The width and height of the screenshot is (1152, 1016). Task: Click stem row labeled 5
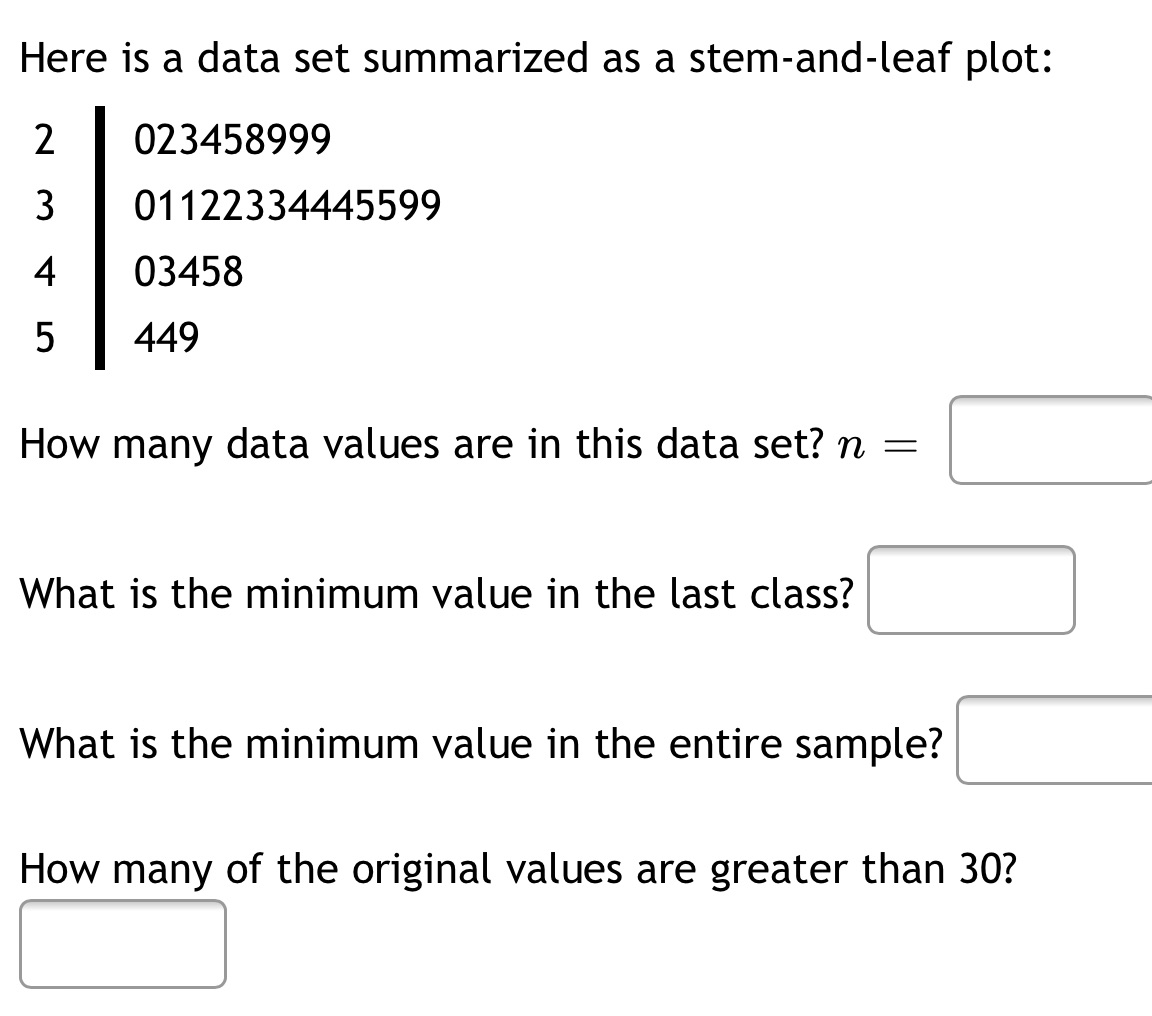[44, 338]
